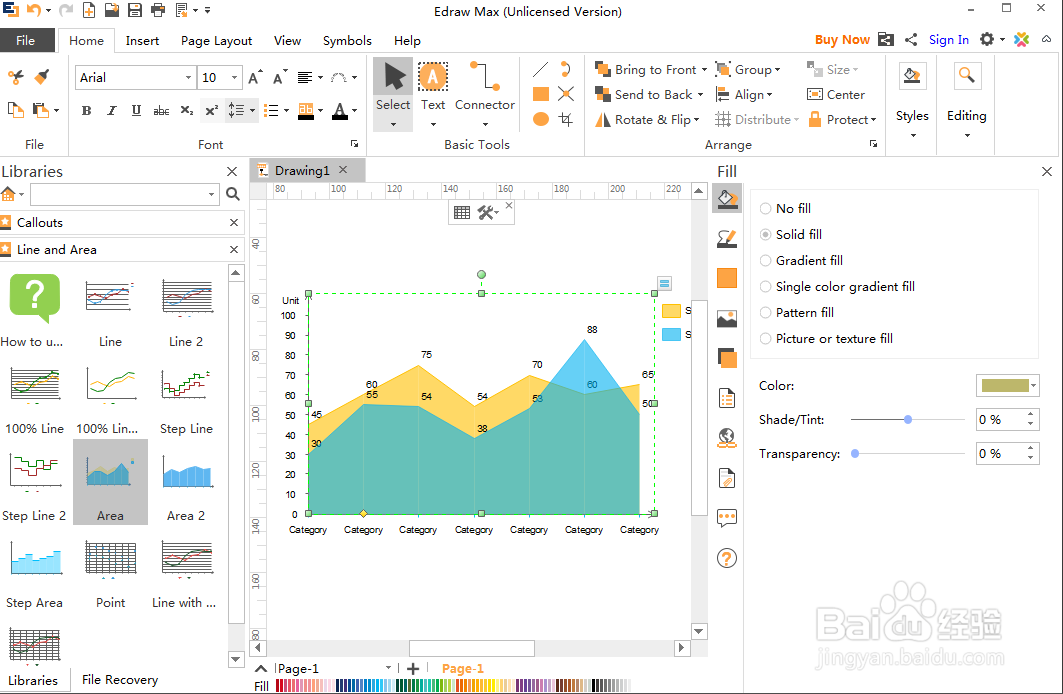Toggle Underline formatting
The width and height of the screenshot is (1063, 694).
click(136, 110)
